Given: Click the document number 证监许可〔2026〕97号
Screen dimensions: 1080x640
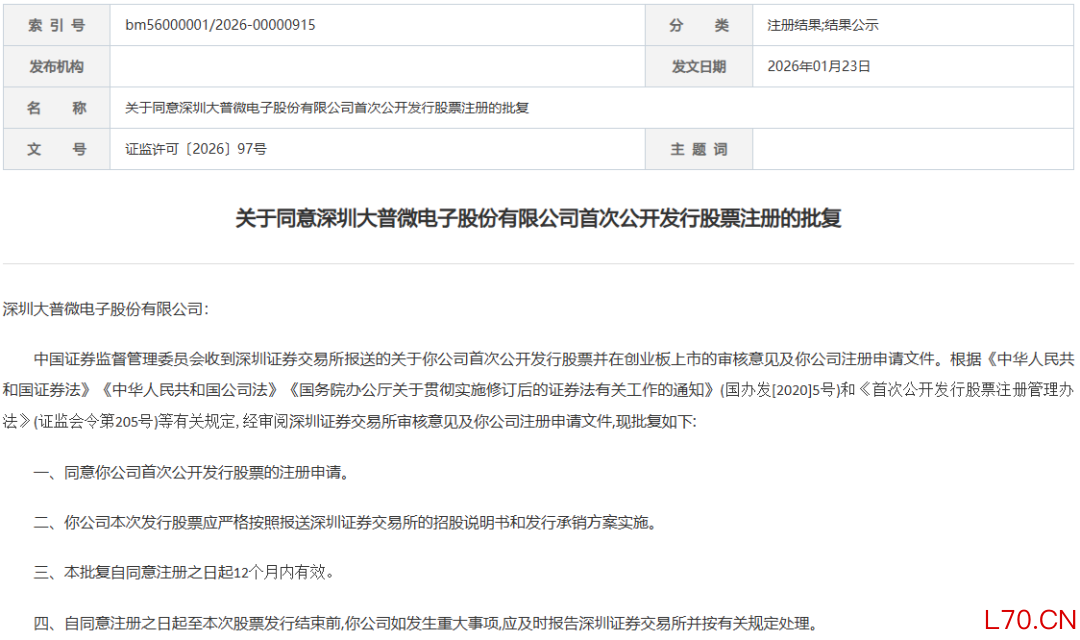Looking at the screenshot, I should point(196,149).
